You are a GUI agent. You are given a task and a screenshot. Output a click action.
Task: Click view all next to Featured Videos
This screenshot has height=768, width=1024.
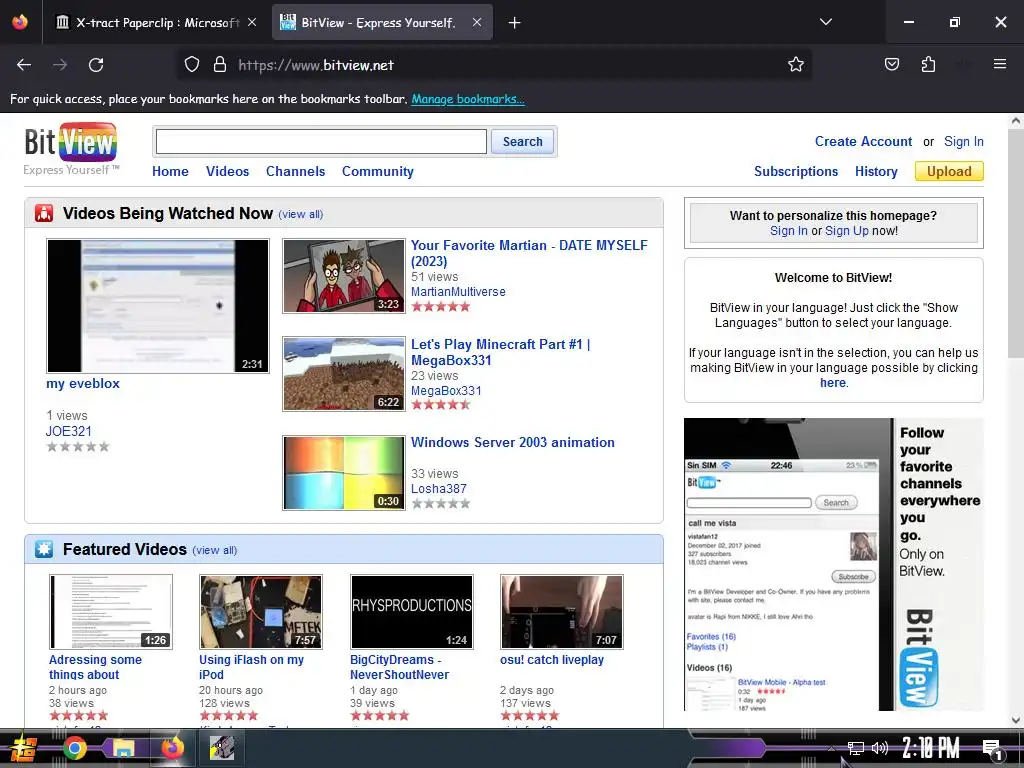click(x=214, y=550)
